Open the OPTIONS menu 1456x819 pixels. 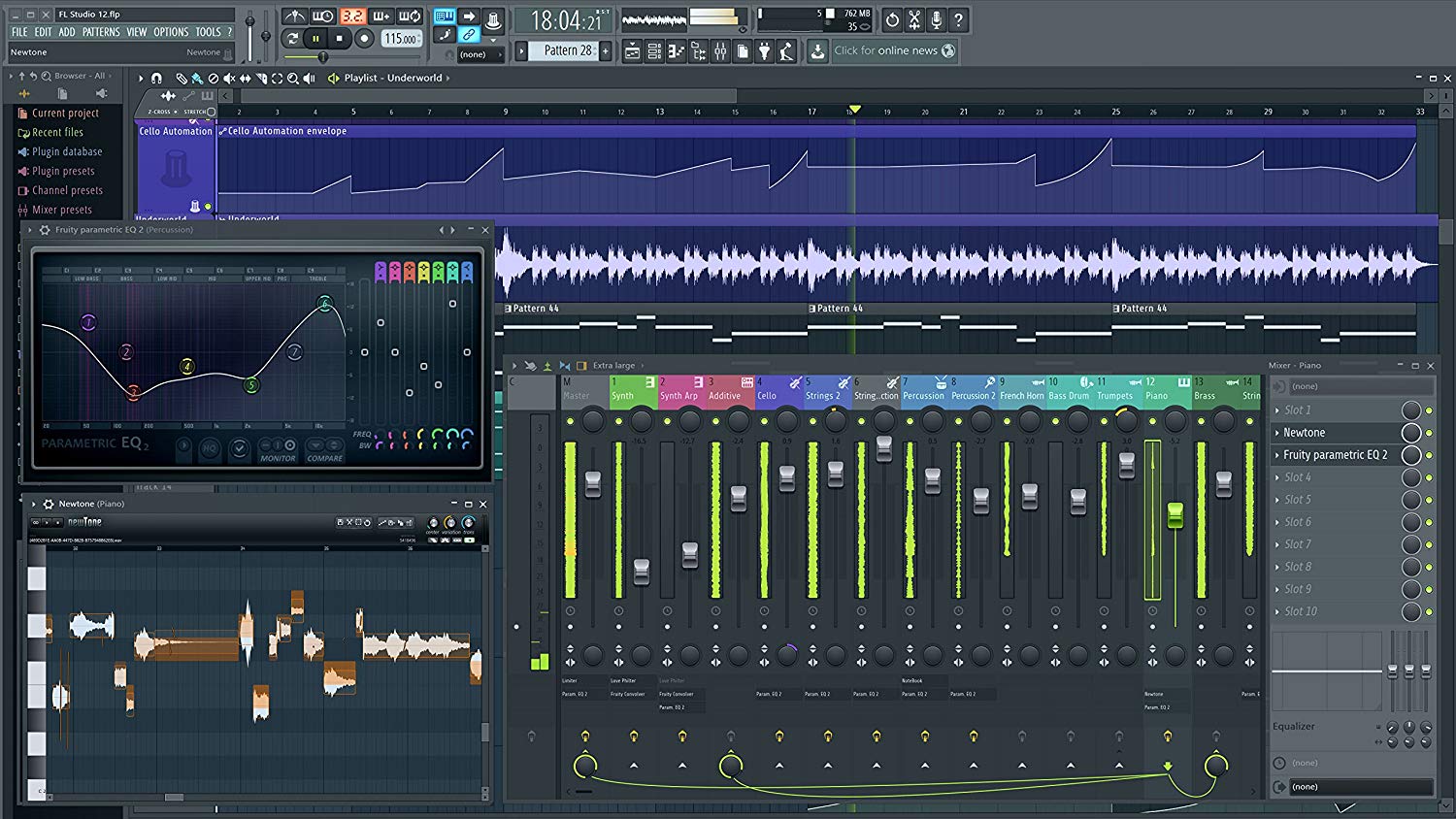[171, 31]
